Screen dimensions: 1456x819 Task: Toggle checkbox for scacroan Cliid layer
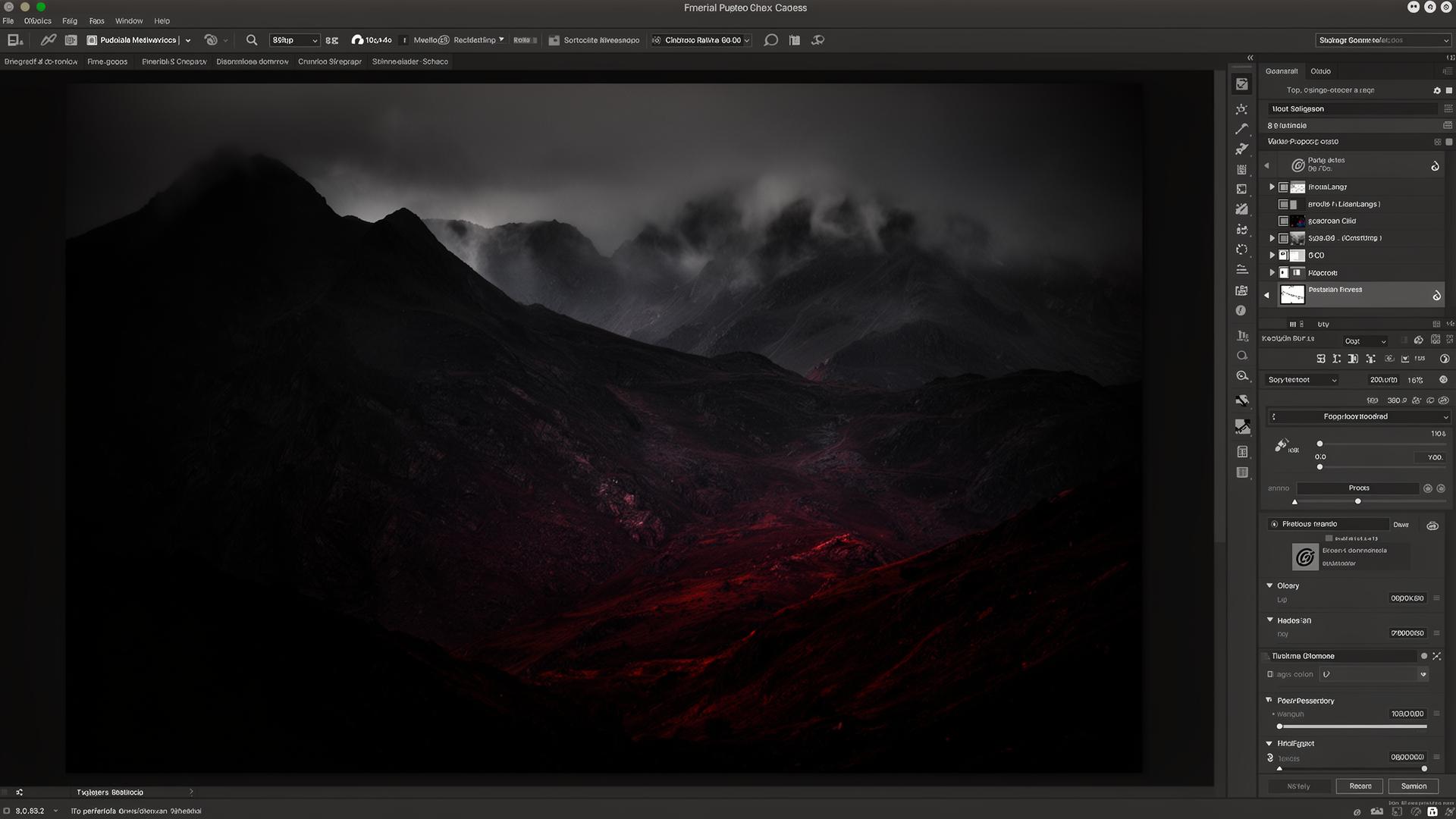pos(1283,221)
